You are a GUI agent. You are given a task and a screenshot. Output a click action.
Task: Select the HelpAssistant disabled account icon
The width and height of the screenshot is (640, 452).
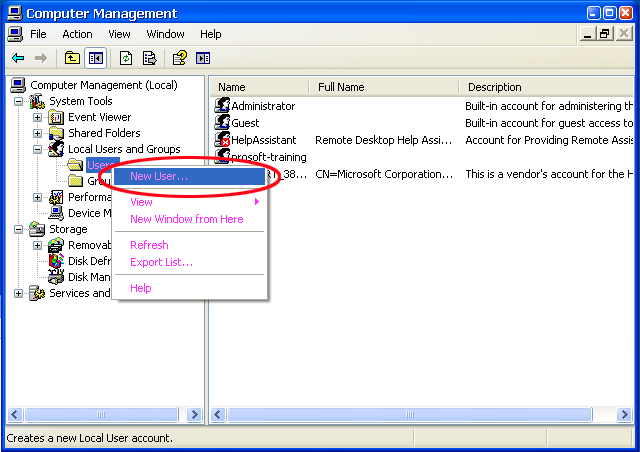pyautogui.click(x=223, y=140)
